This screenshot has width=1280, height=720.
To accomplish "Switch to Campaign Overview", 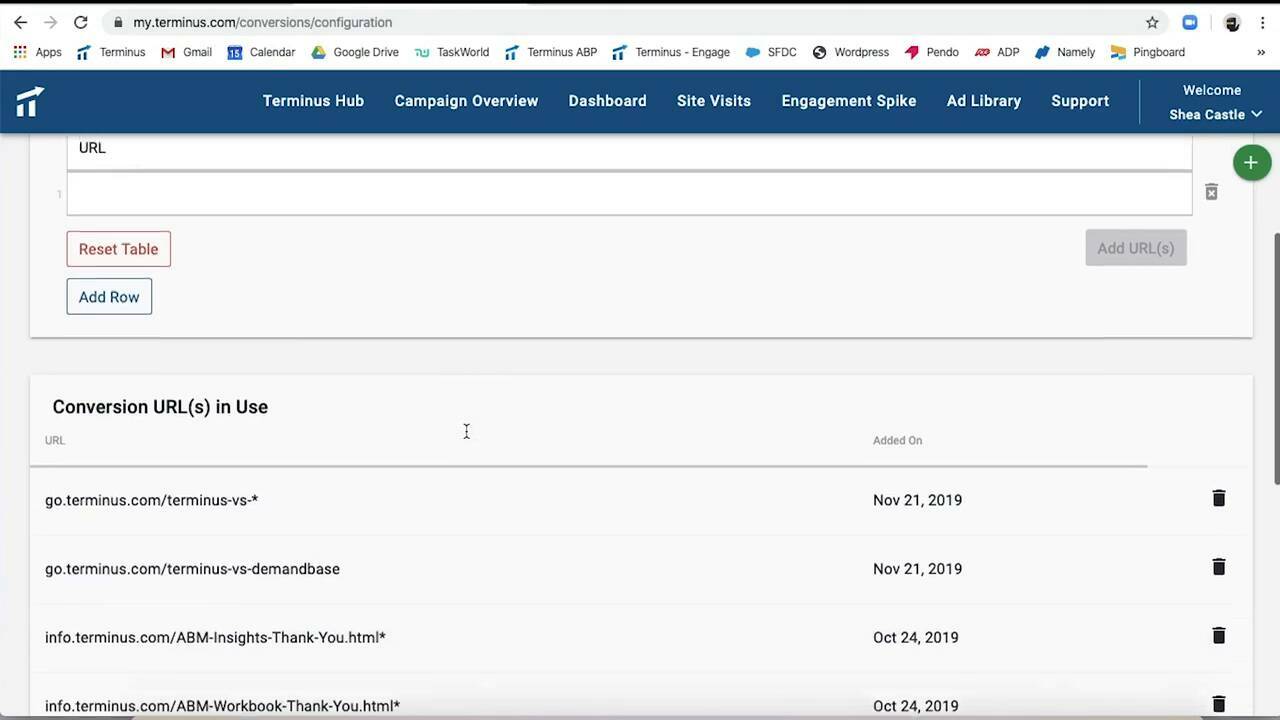I will tap(466, 101).
